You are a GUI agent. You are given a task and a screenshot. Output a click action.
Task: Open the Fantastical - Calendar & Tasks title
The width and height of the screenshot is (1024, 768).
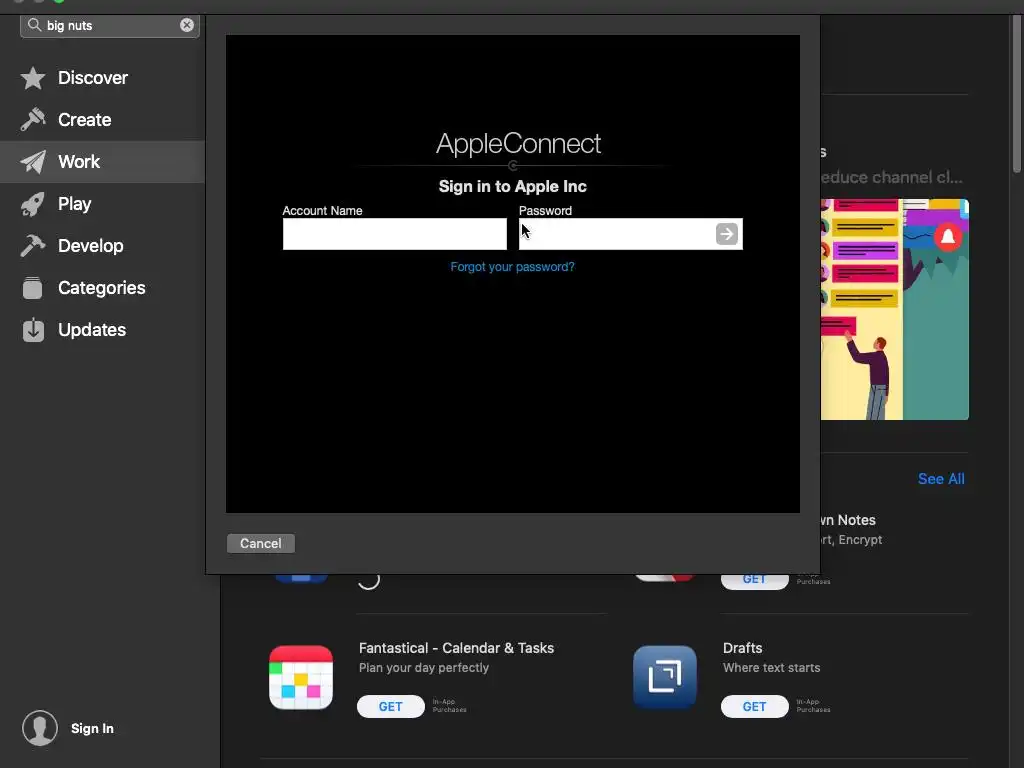pyautogui.click(x=456, y=648)
